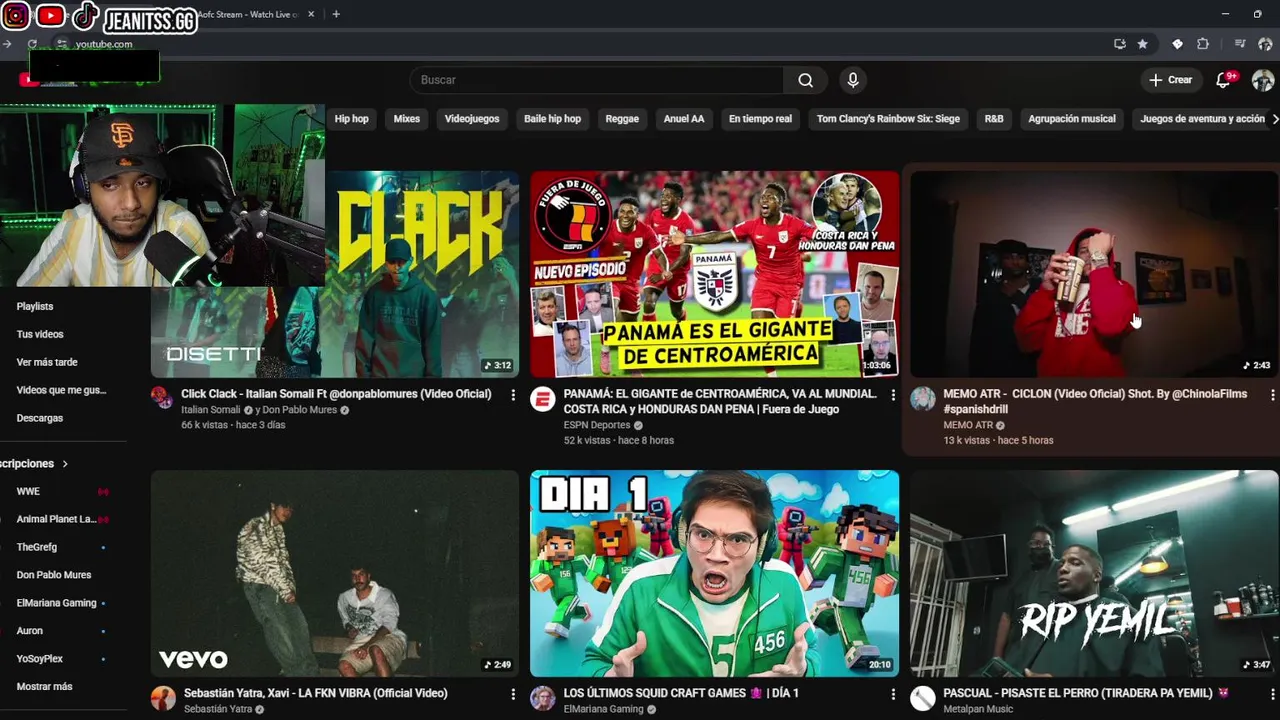Open the Sebastián Yatra vevo thumbnail
The height and width of the screenshot is (720, 1280).
tap(335, 573)
